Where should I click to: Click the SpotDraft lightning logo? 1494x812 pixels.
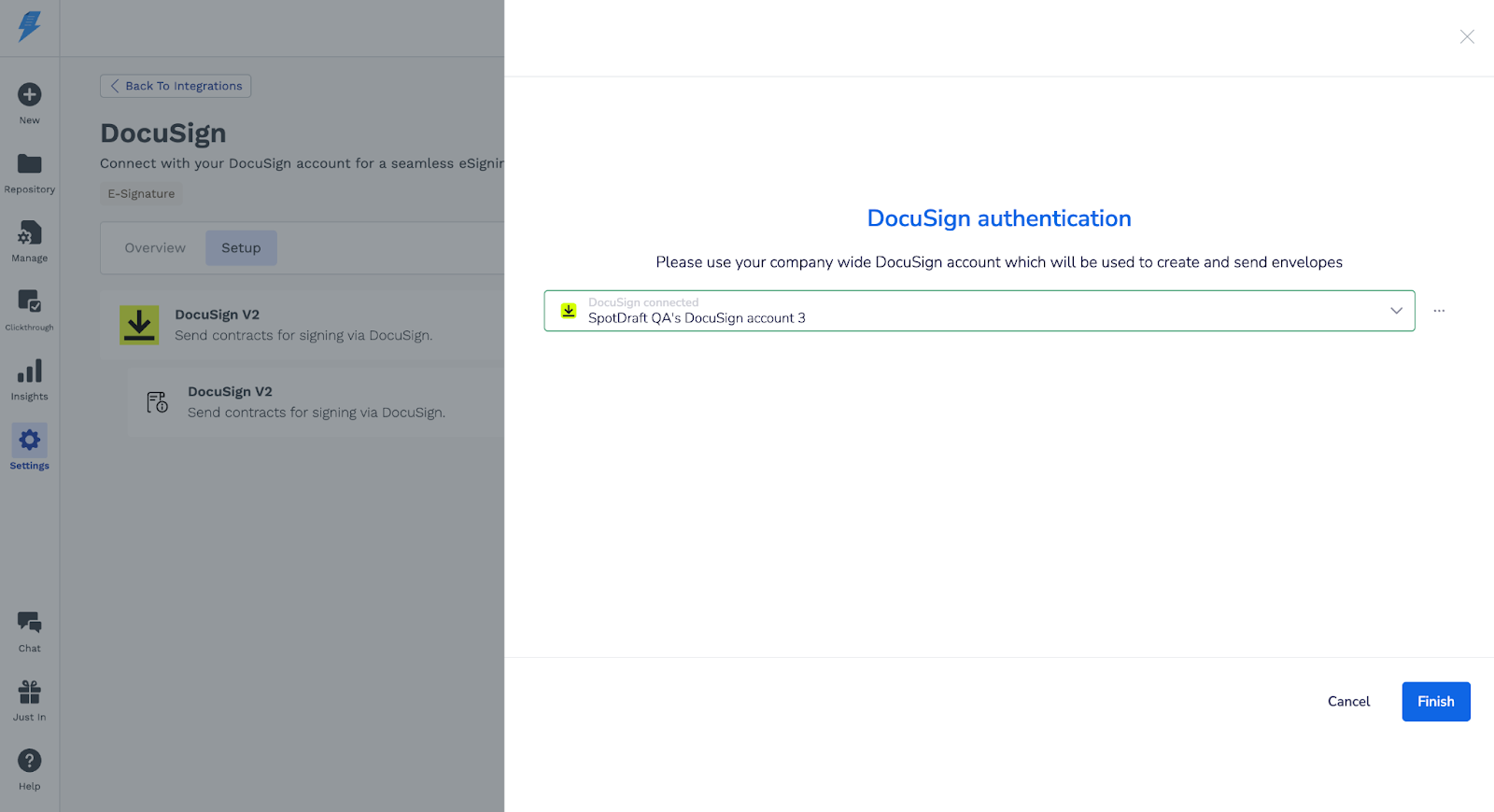(30, 26)
